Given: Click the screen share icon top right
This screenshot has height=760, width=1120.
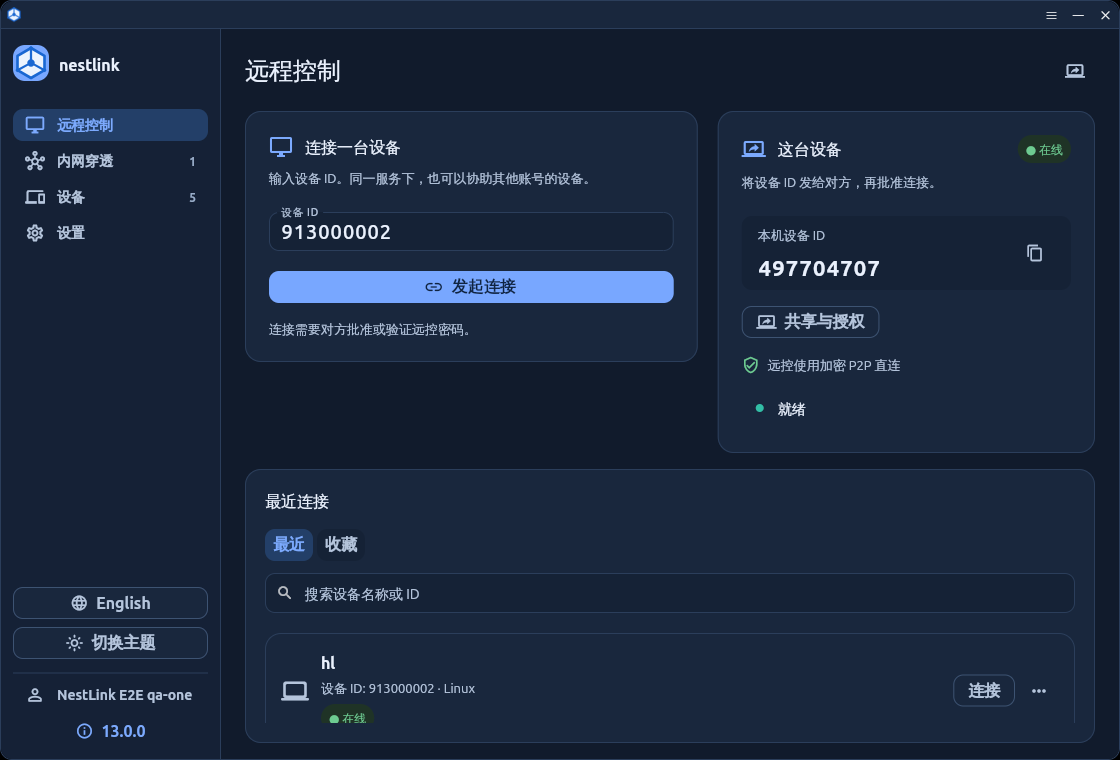Looking at the screenshot, I should pos(1074,71).
